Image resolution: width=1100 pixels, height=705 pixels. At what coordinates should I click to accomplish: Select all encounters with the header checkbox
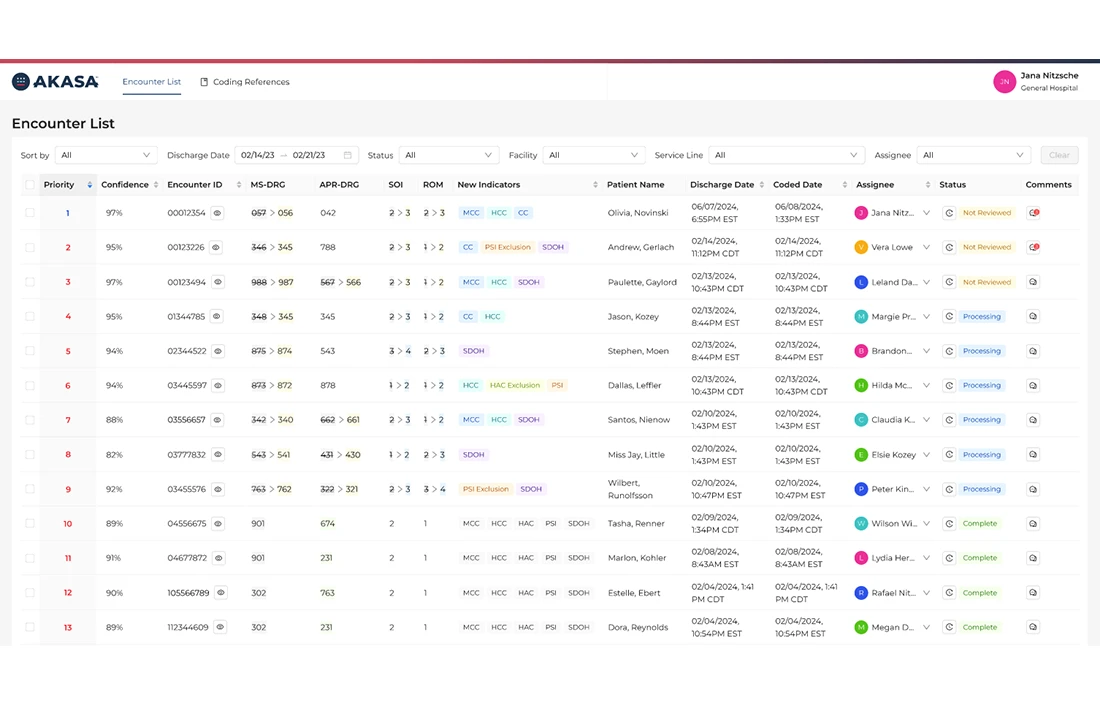29,185
